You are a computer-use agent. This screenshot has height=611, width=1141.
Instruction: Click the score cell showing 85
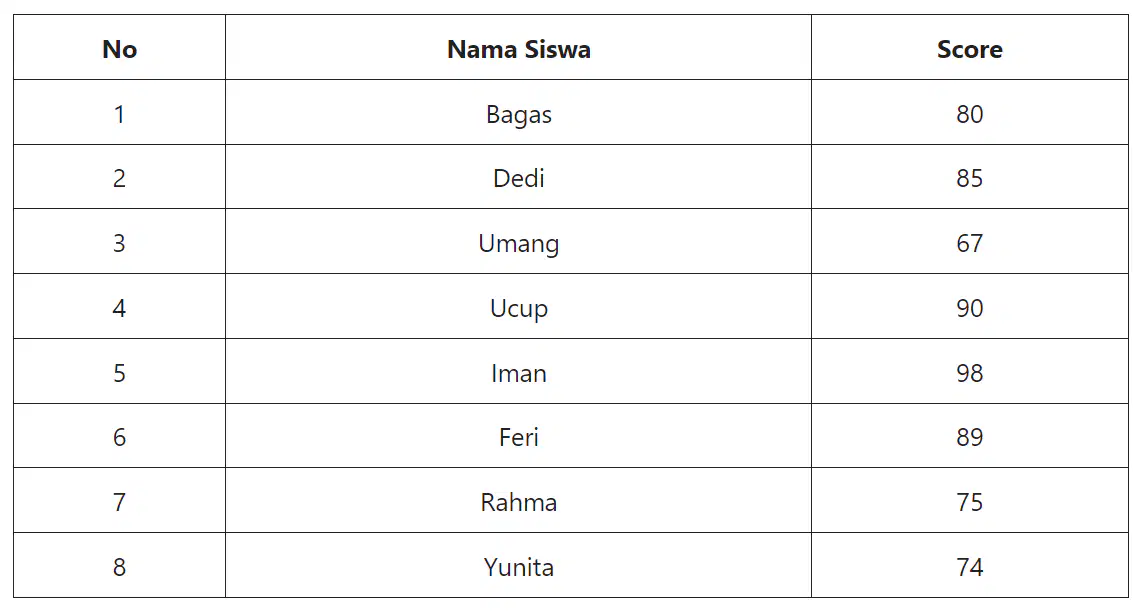coord(969,177)
